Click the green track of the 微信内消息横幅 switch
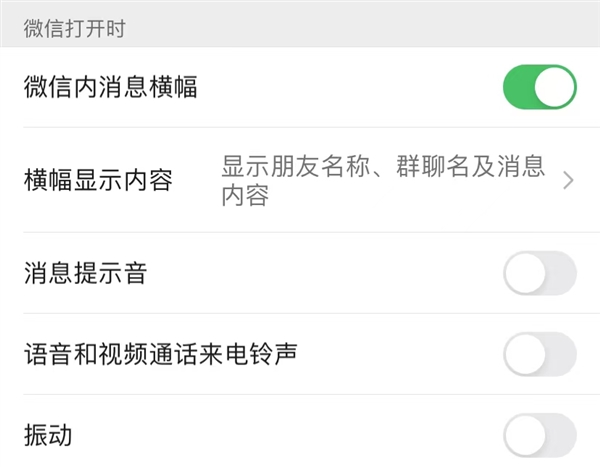 point(519,87)
